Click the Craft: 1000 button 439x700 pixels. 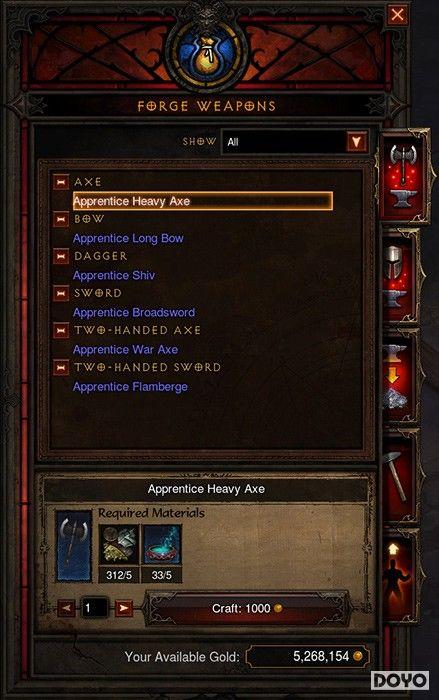(x=247, y=608)
